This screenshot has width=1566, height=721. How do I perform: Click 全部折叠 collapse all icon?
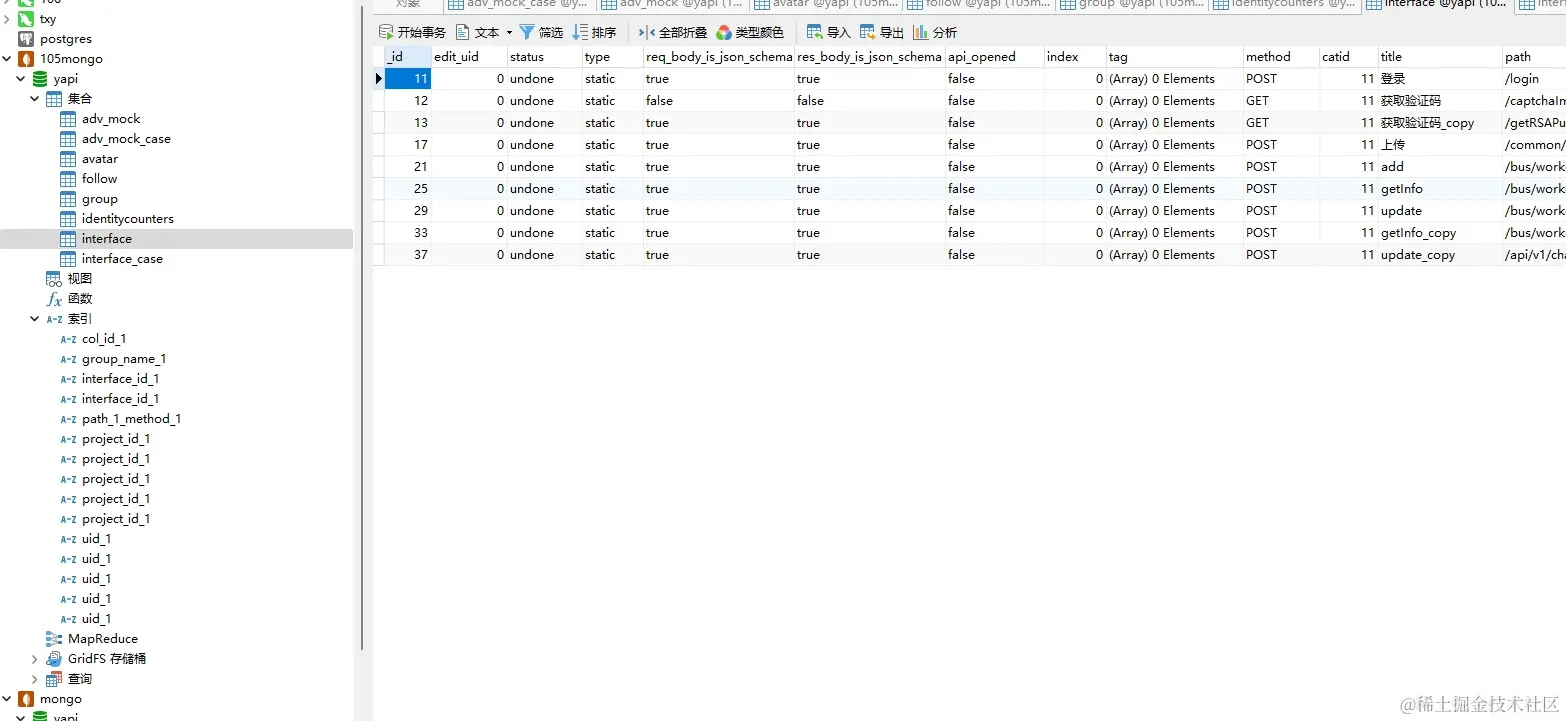point(646,32)
